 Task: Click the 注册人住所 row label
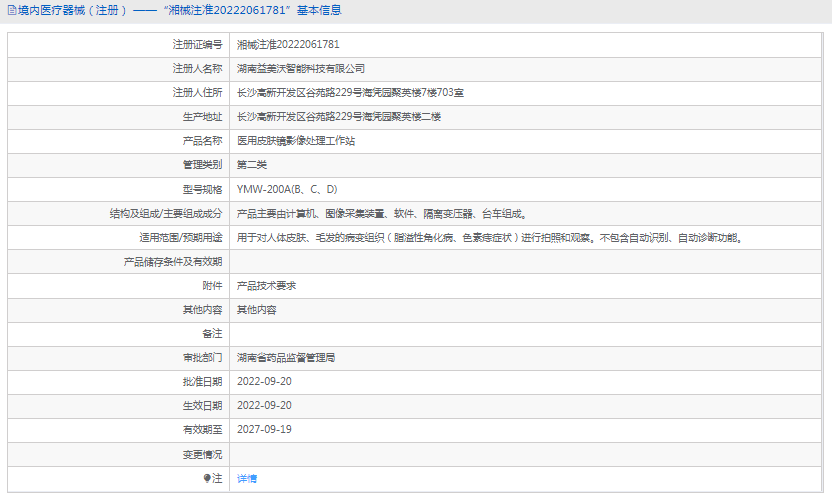[x=197, y=93]
